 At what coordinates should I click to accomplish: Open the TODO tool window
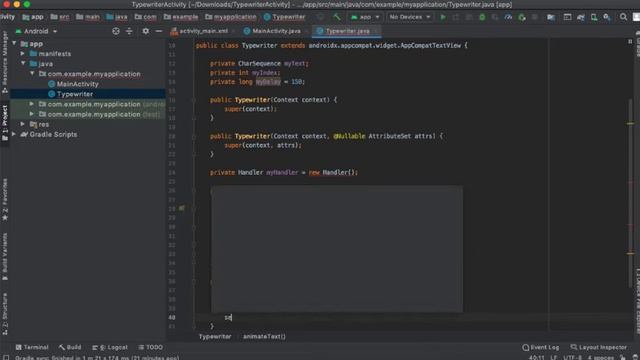click(151, 347)
